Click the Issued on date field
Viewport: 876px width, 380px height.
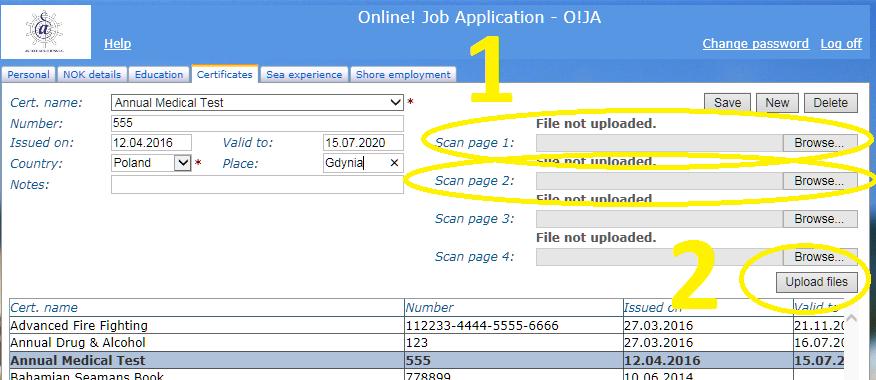[151, 142]
